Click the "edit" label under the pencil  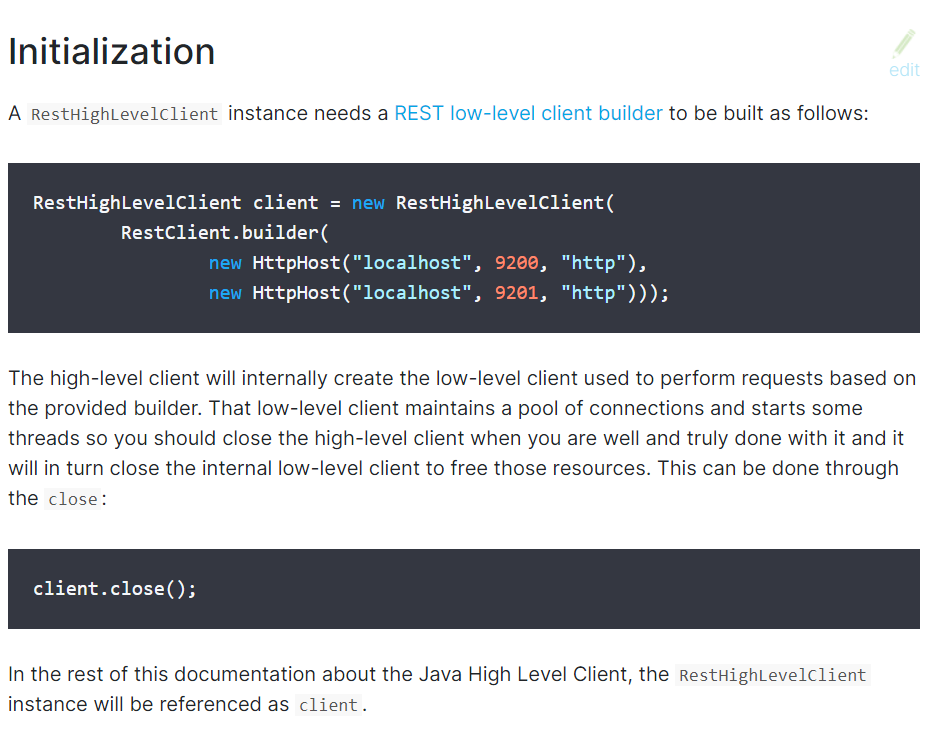tap(904, 70)
